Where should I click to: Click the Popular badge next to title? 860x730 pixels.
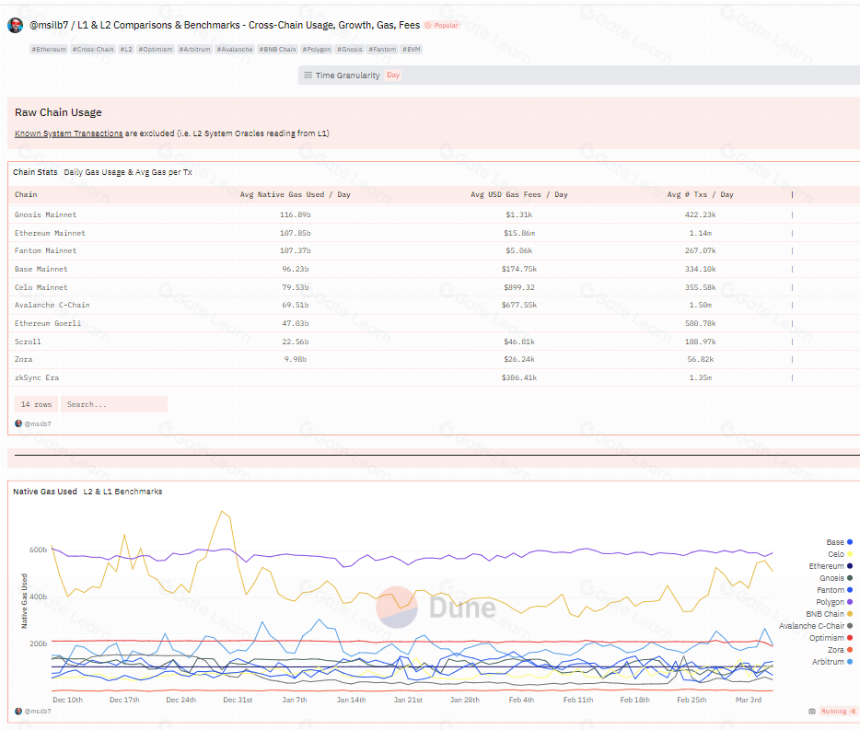click(x=442, y=25)
